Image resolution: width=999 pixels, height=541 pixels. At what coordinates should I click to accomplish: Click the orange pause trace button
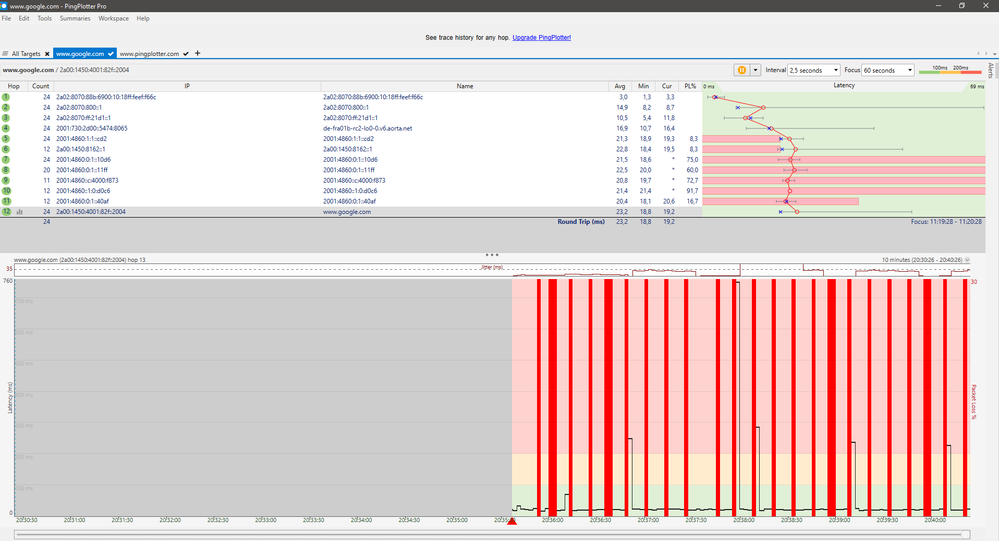(743, 70)
